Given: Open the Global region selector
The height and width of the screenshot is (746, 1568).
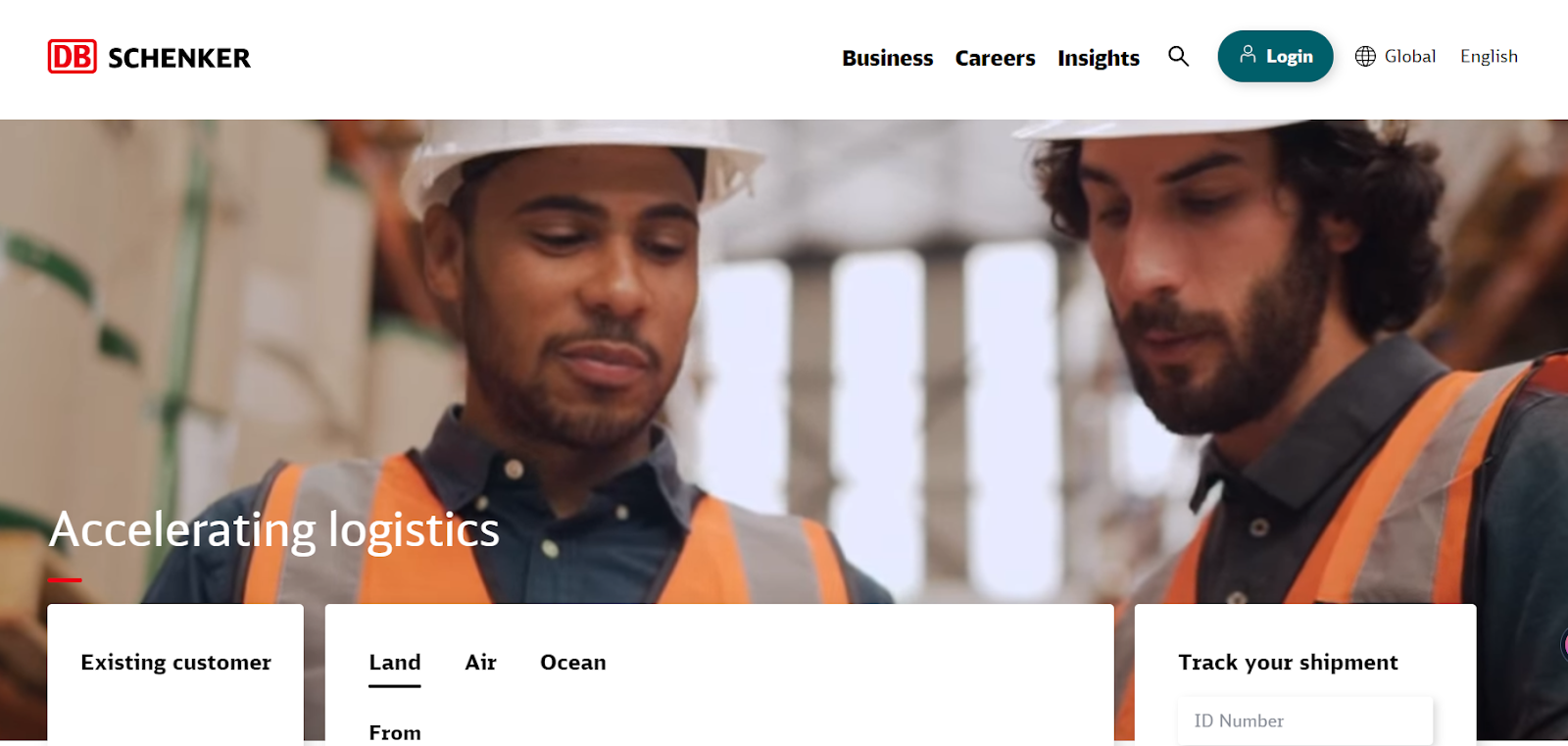Looking at the screenshot, I should click(x=1396, y=56).
